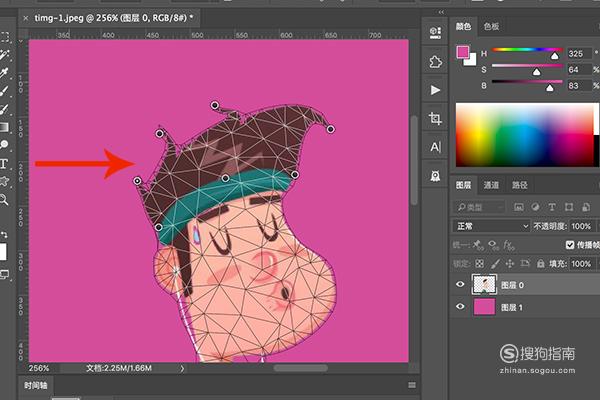
Task: Click the 不透明度 100% field
Action: (580, 226)
